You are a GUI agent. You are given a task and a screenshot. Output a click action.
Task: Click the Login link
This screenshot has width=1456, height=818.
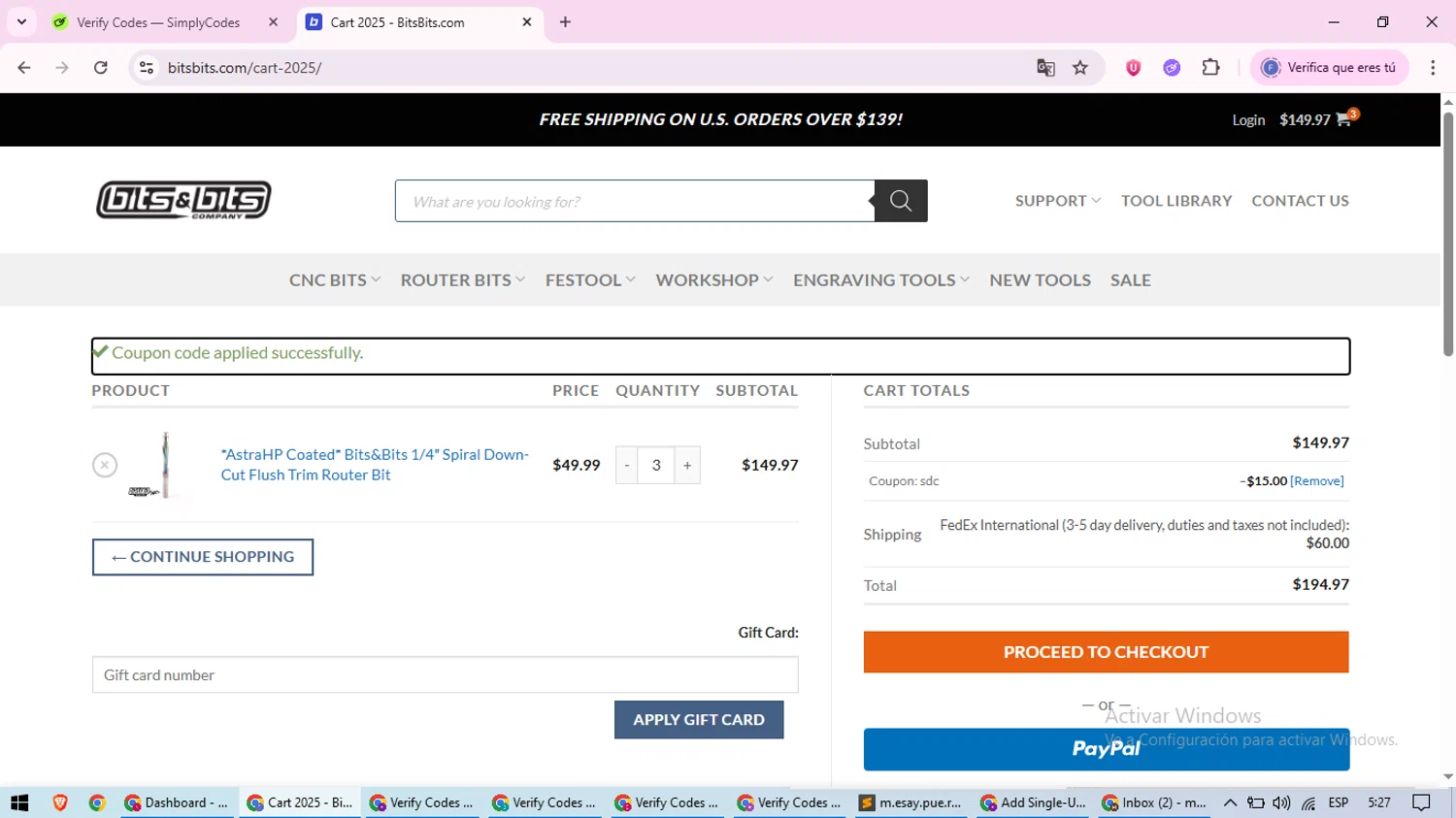pos(1248,120)
